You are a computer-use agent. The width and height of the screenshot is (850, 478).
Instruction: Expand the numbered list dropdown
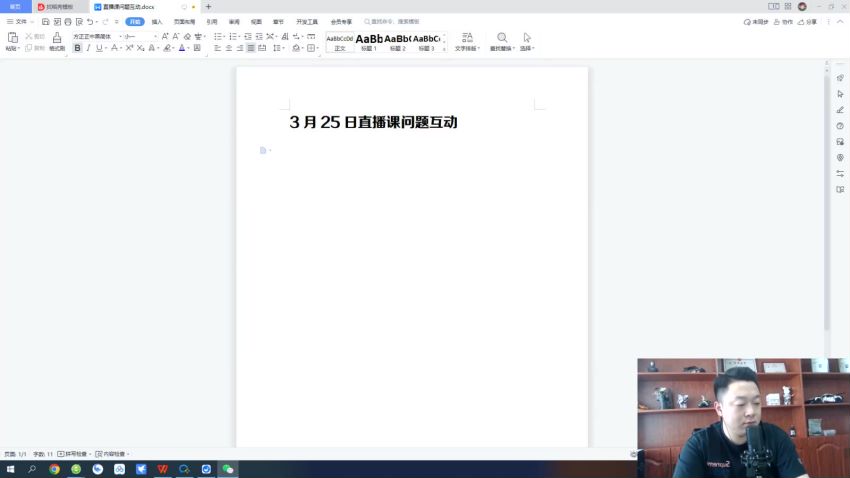[x=239, y=36]
